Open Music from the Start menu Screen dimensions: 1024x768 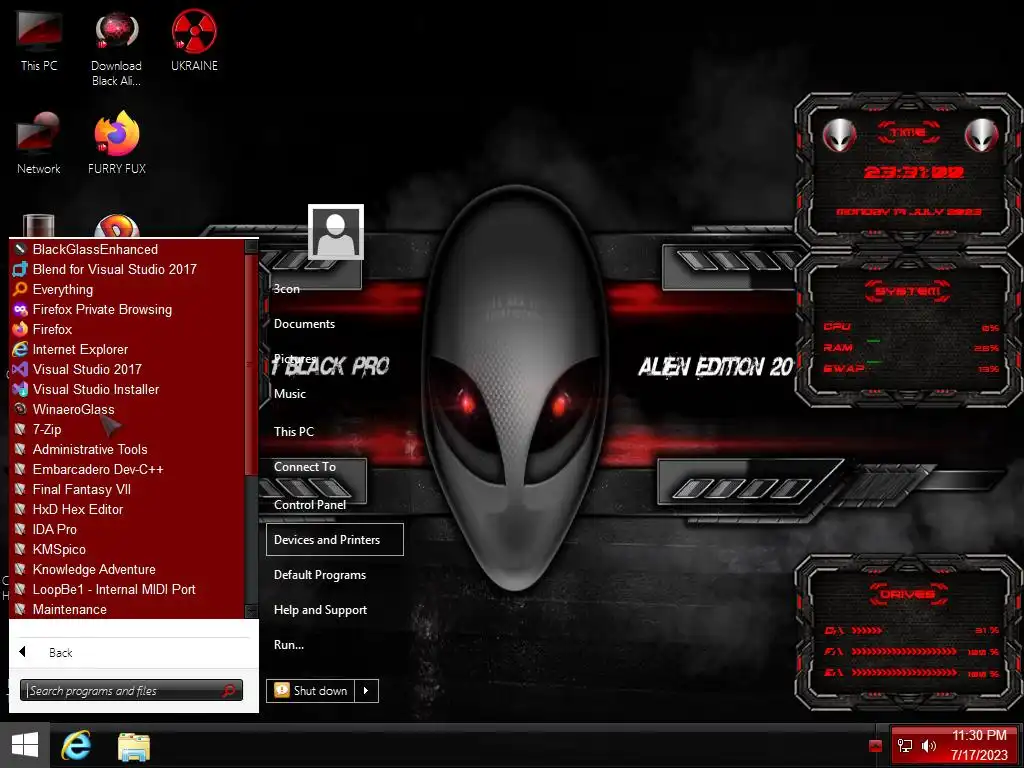(x=290, y=394)
